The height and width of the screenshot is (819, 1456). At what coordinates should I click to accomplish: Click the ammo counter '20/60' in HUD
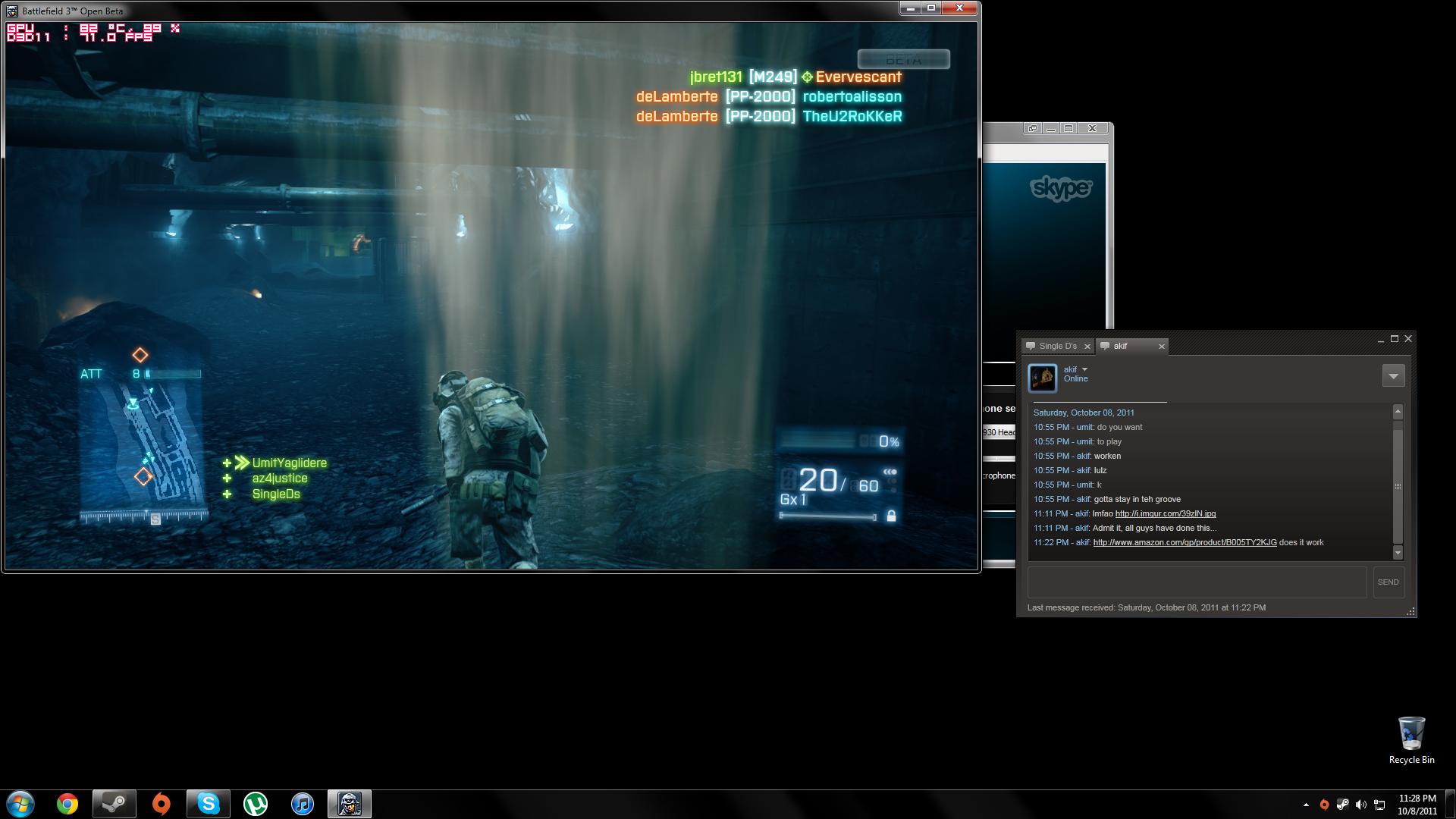point(838,481)
